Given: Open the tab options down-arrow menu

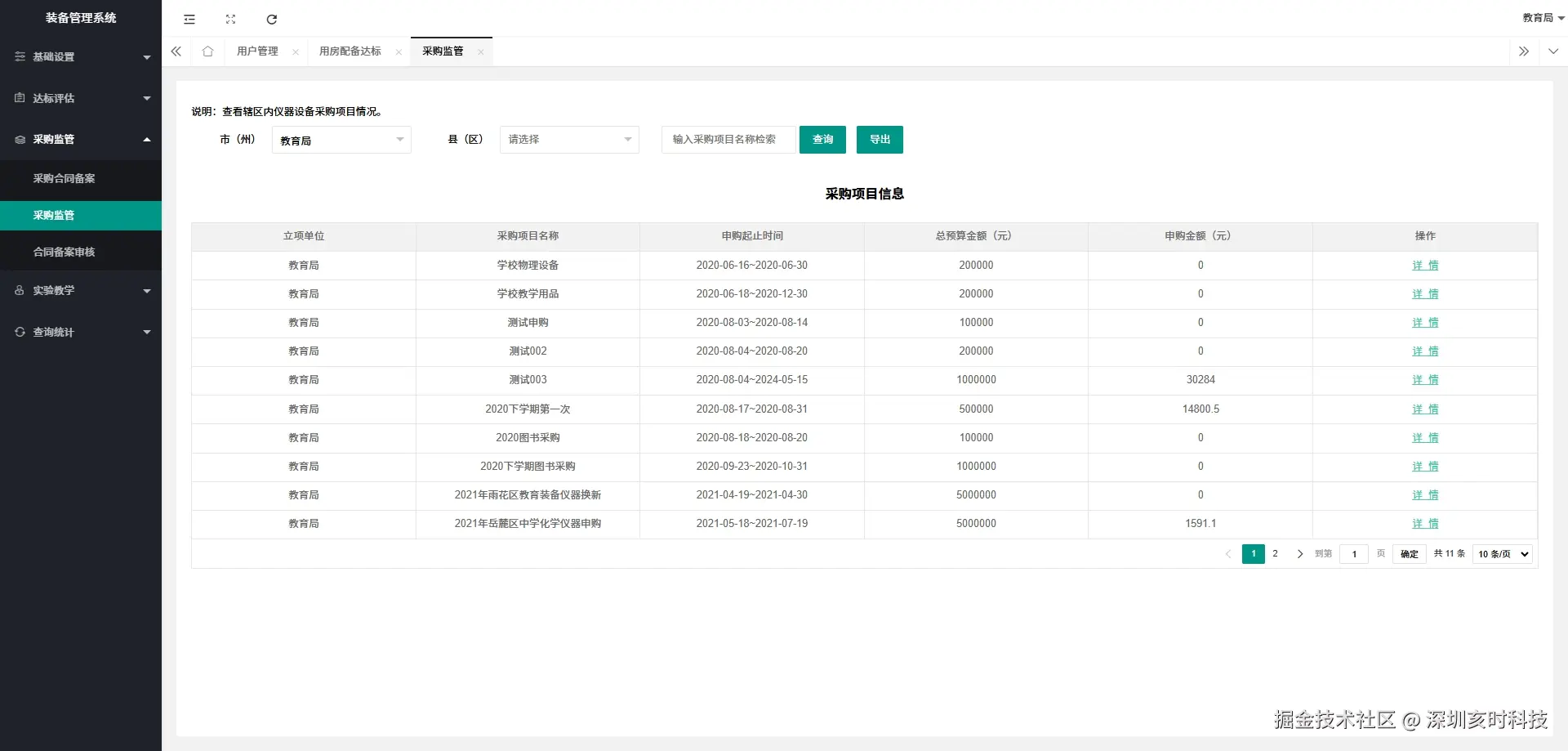Looking at the screenshot, I should 1553,51.
